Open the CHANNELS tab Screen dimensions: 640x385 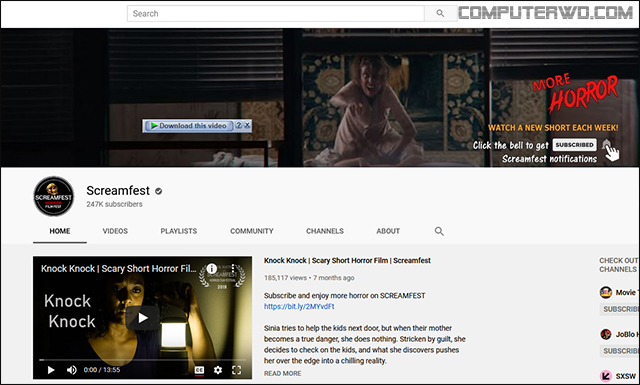point(325,231)
